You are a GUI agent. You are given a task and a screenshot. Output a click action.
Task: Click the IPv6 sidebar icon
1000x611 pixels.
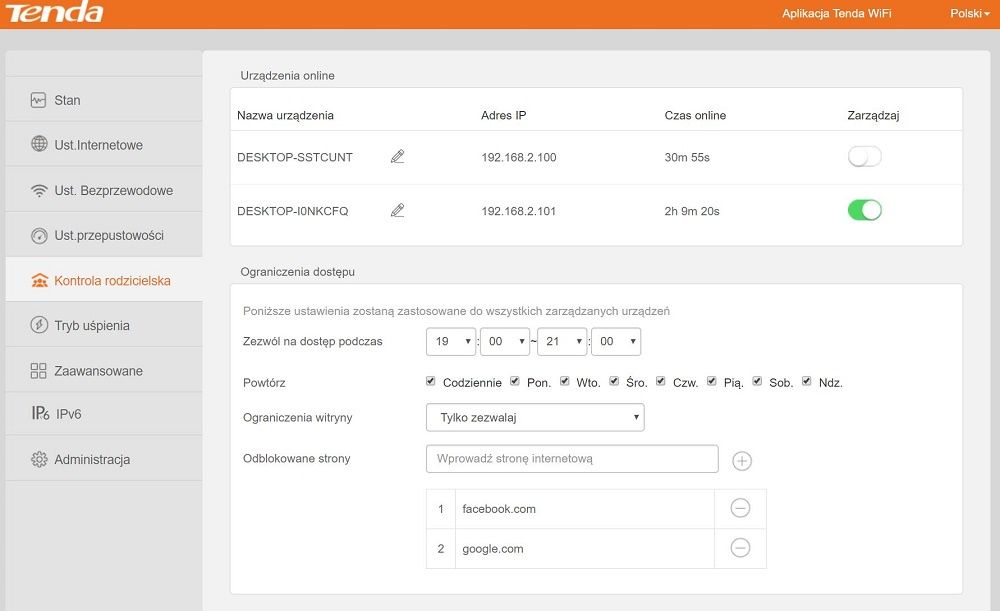(40, 413)
